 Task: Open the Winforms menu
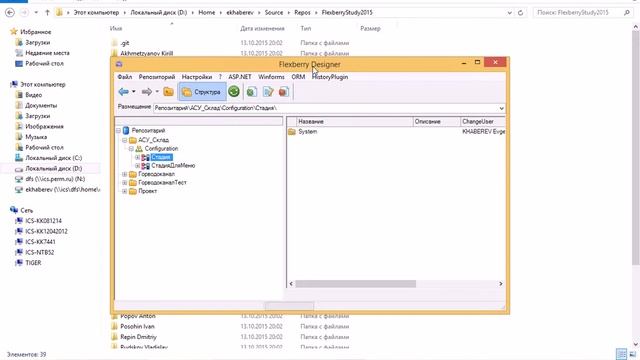point(271,77)
